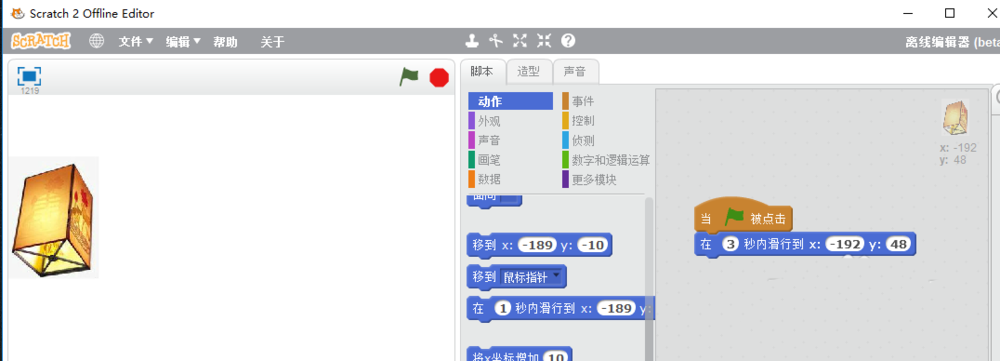Stop project with red stop sign

[x=439, y=78]
